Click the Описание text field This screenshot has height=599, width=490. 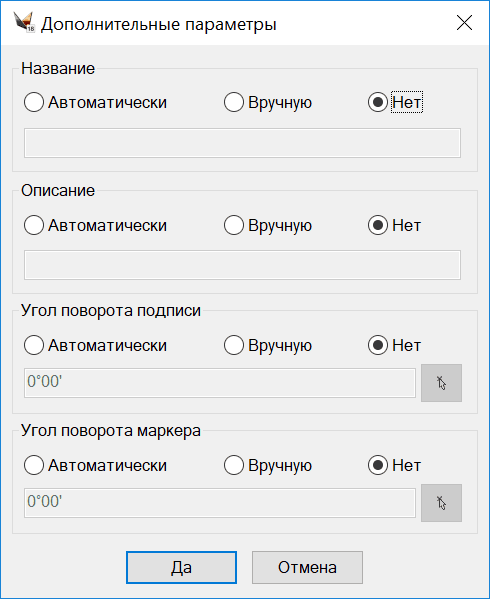pos(243,265)
